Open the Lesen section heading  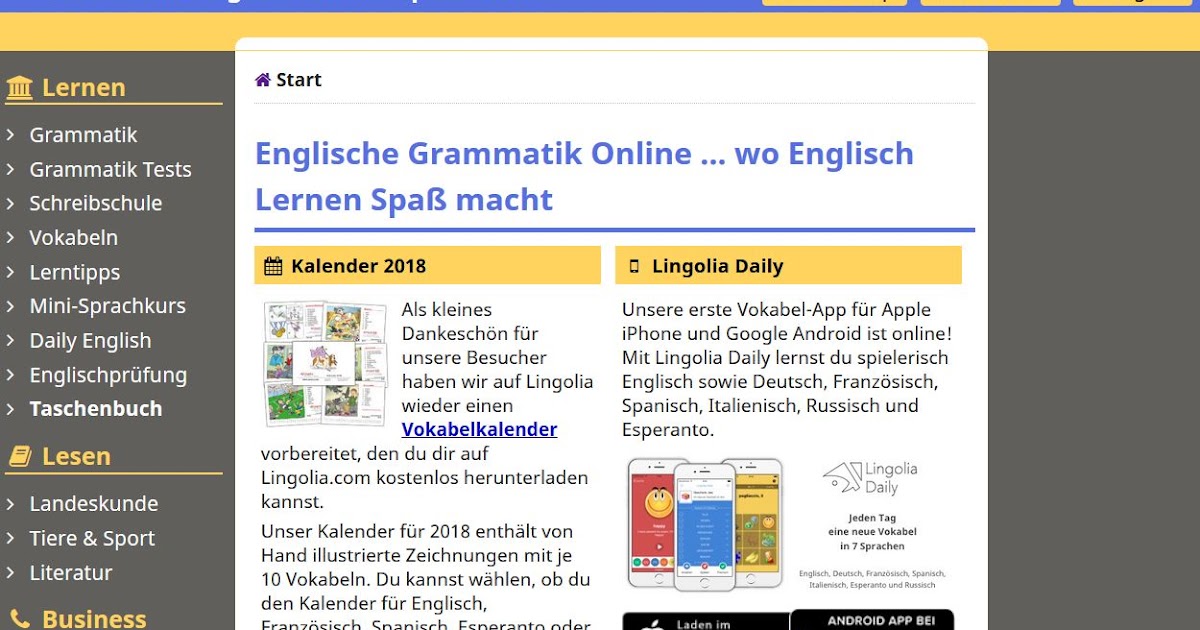coord(76,457)
